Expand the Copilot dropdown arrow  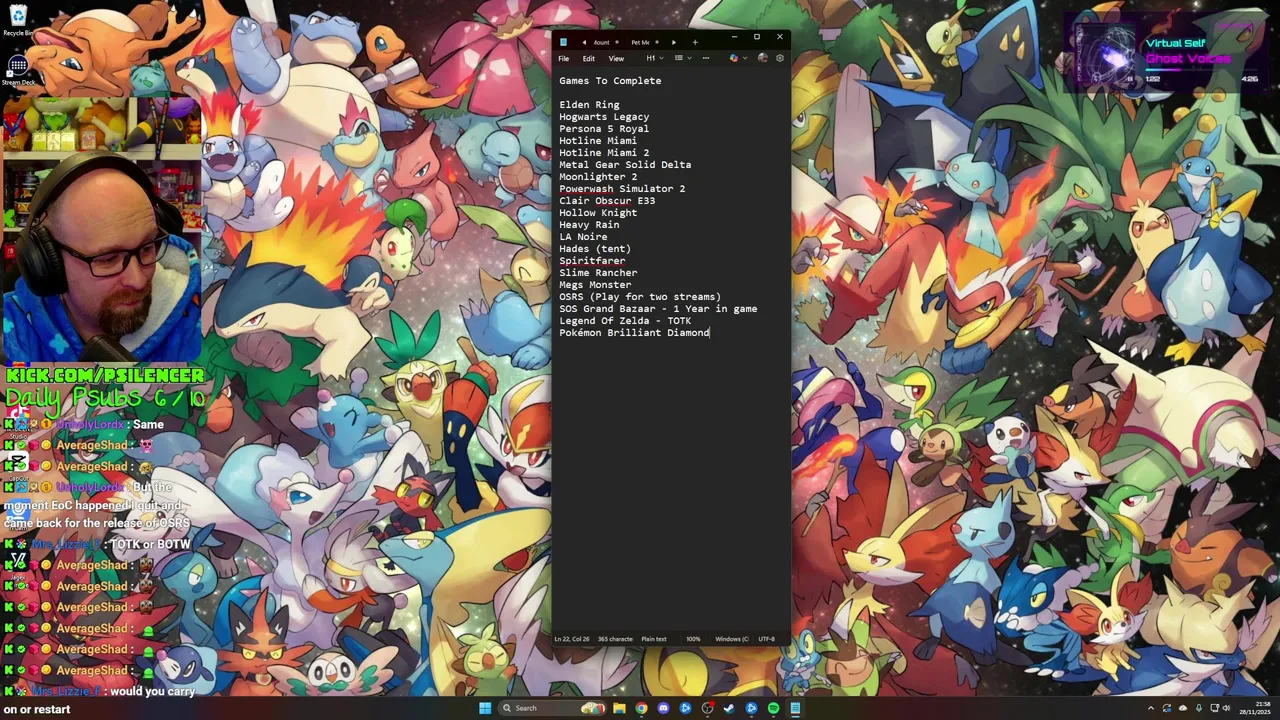[x=743, y=58]
